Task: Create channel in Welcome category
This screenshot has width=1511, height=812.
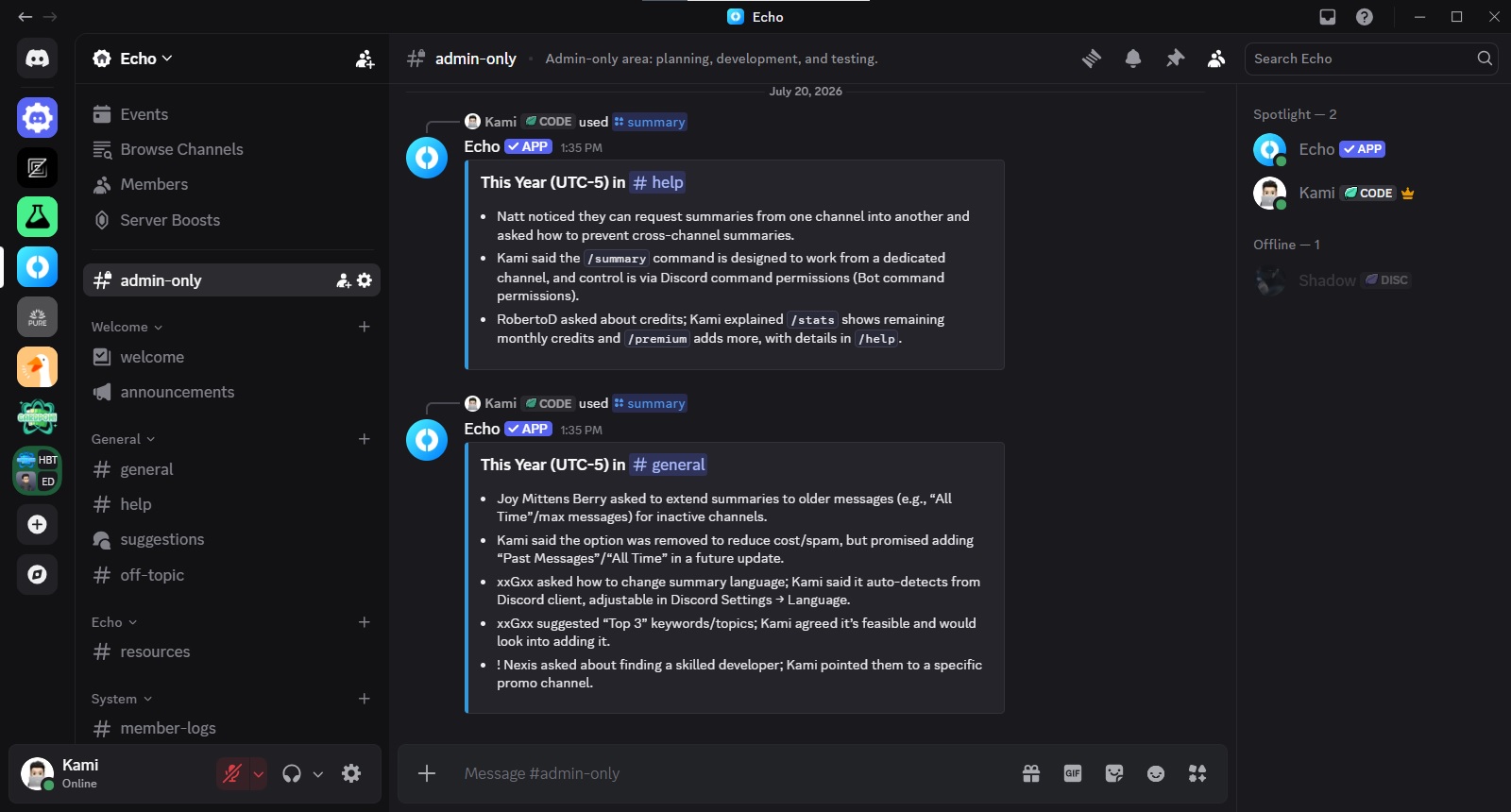Action: tap(365, 327)
